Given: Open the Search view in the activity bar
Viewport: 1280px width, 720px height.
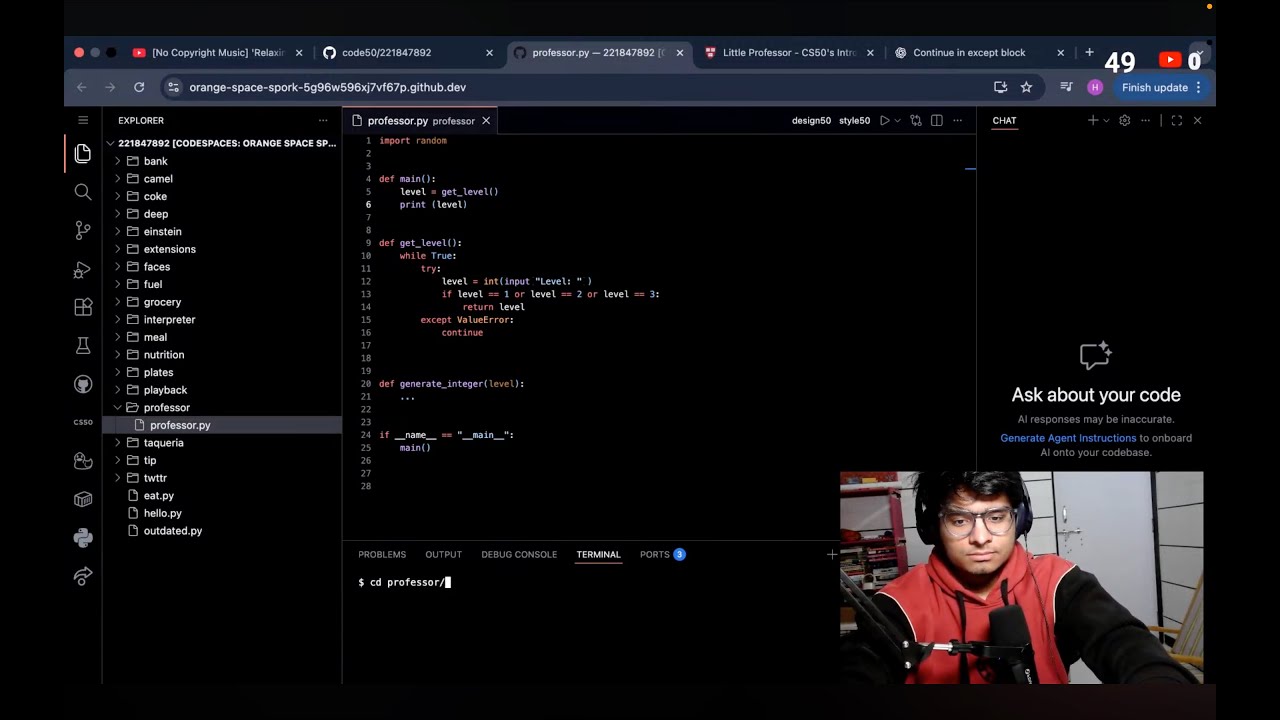Looking at the screenshot, I should [x=83, y=192].
